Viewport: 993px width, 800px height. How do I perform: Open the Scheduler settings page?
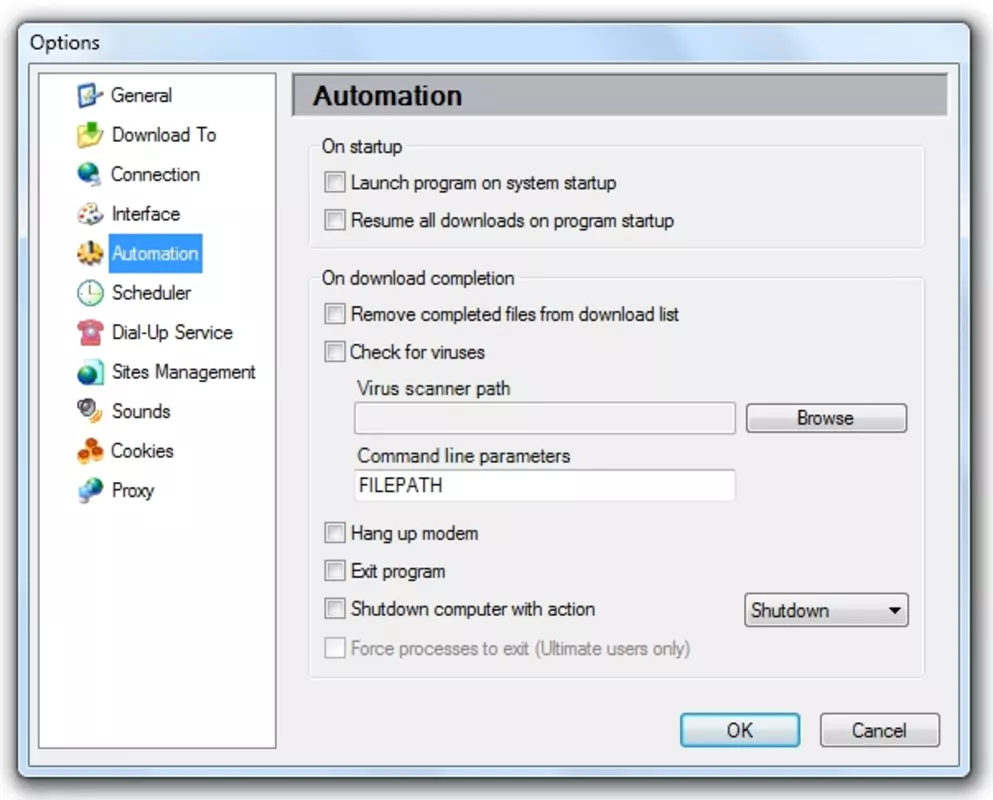coord(151,293)
